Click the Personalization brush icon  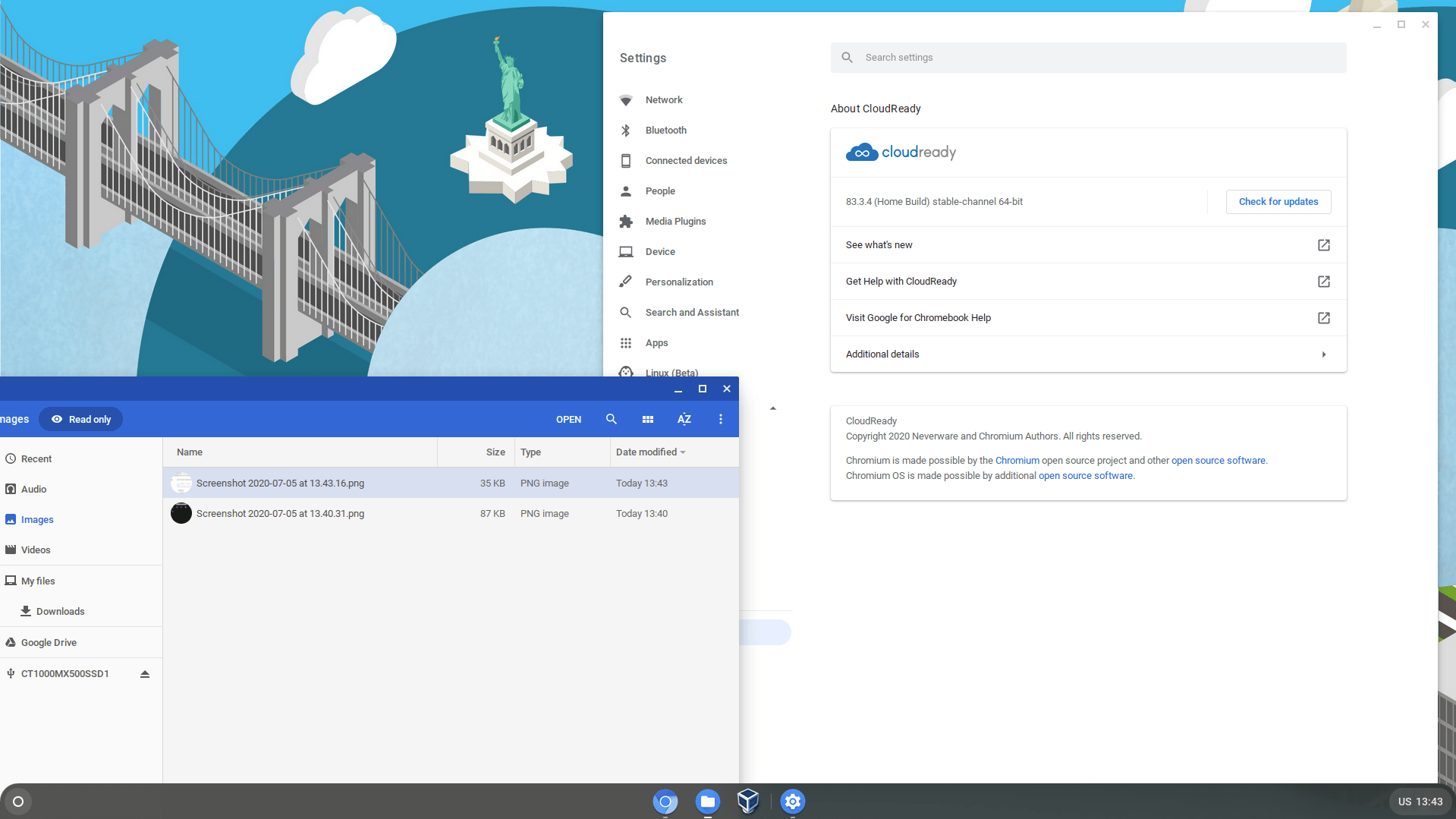[x=626, y=282]
